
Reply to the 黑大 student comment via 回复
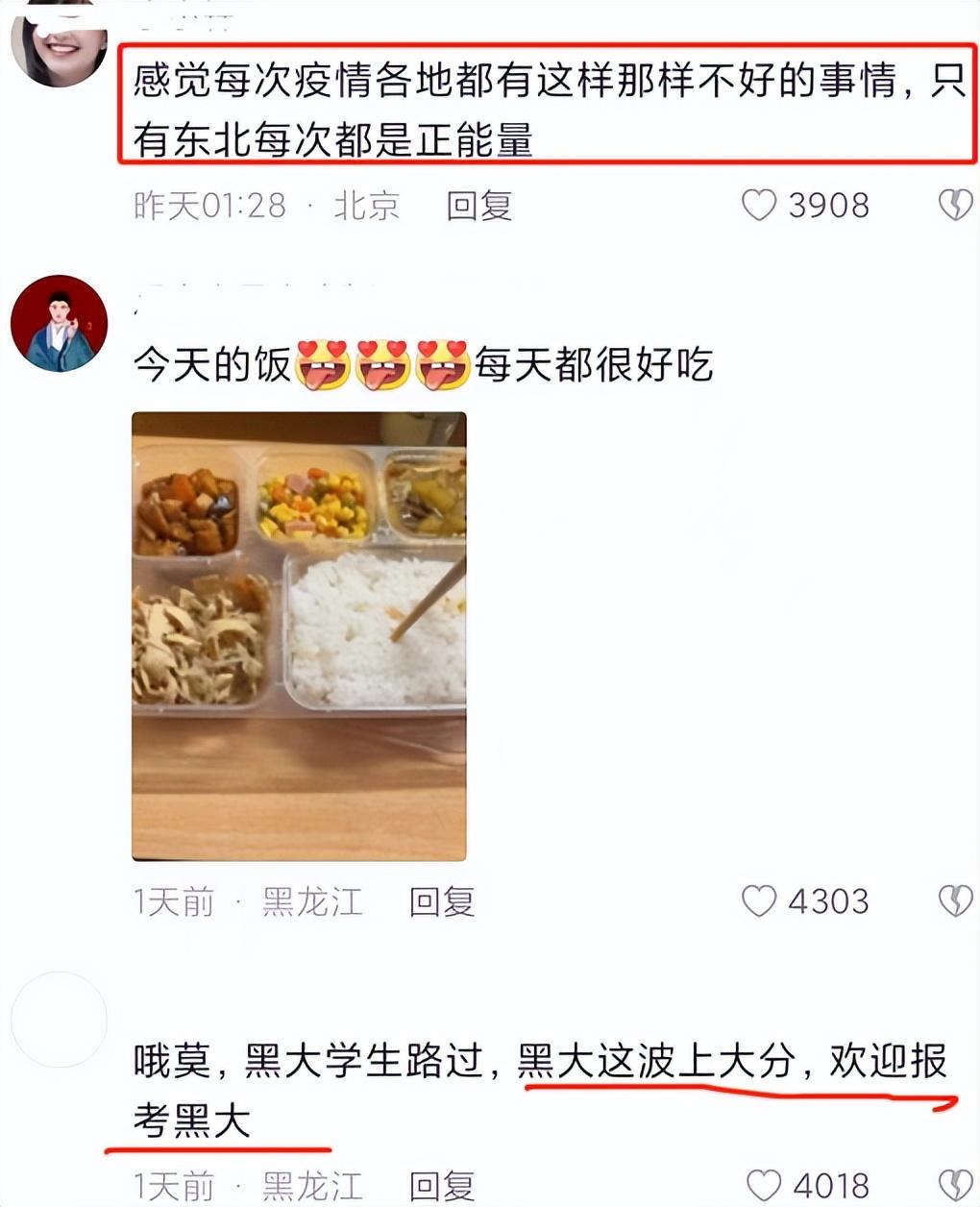click(442, 1186)
